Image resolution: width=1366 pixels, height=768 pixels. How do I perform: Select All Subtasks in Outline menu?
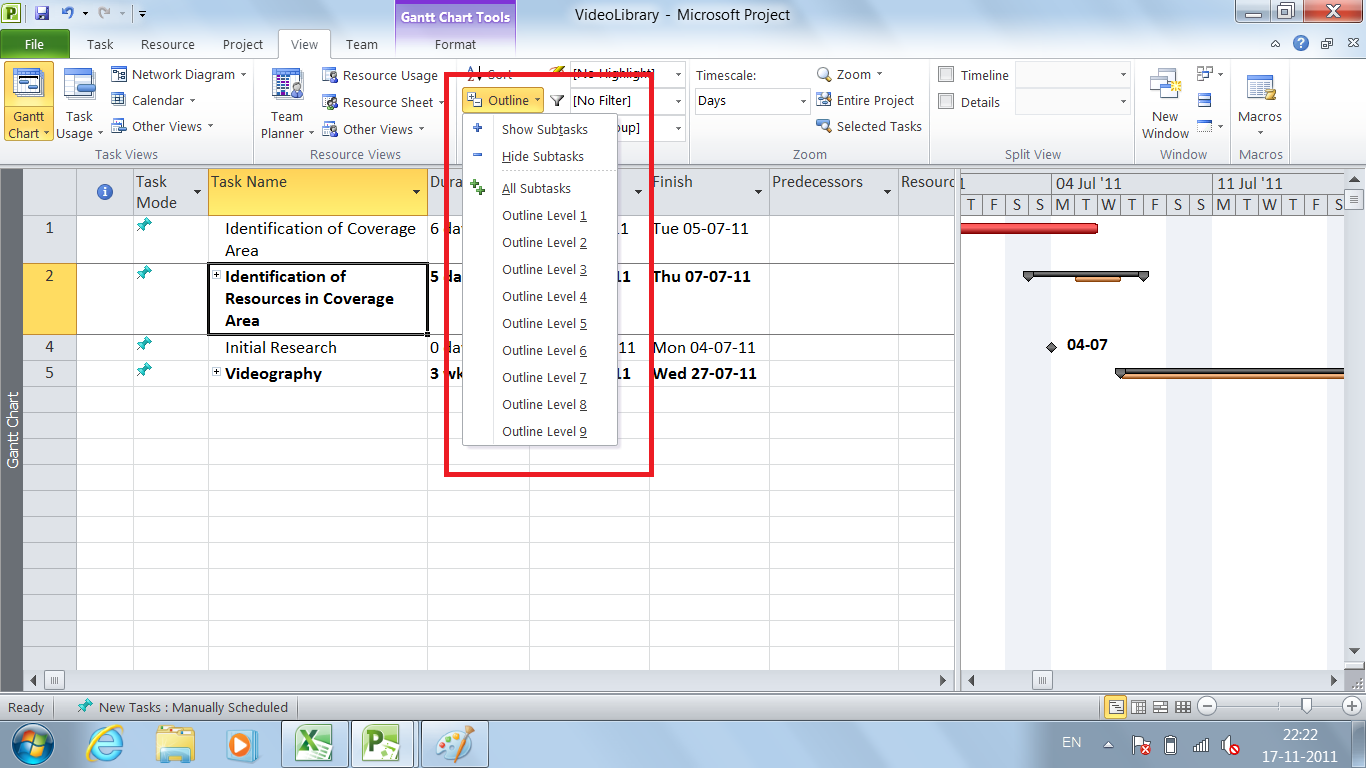[540, 188]
